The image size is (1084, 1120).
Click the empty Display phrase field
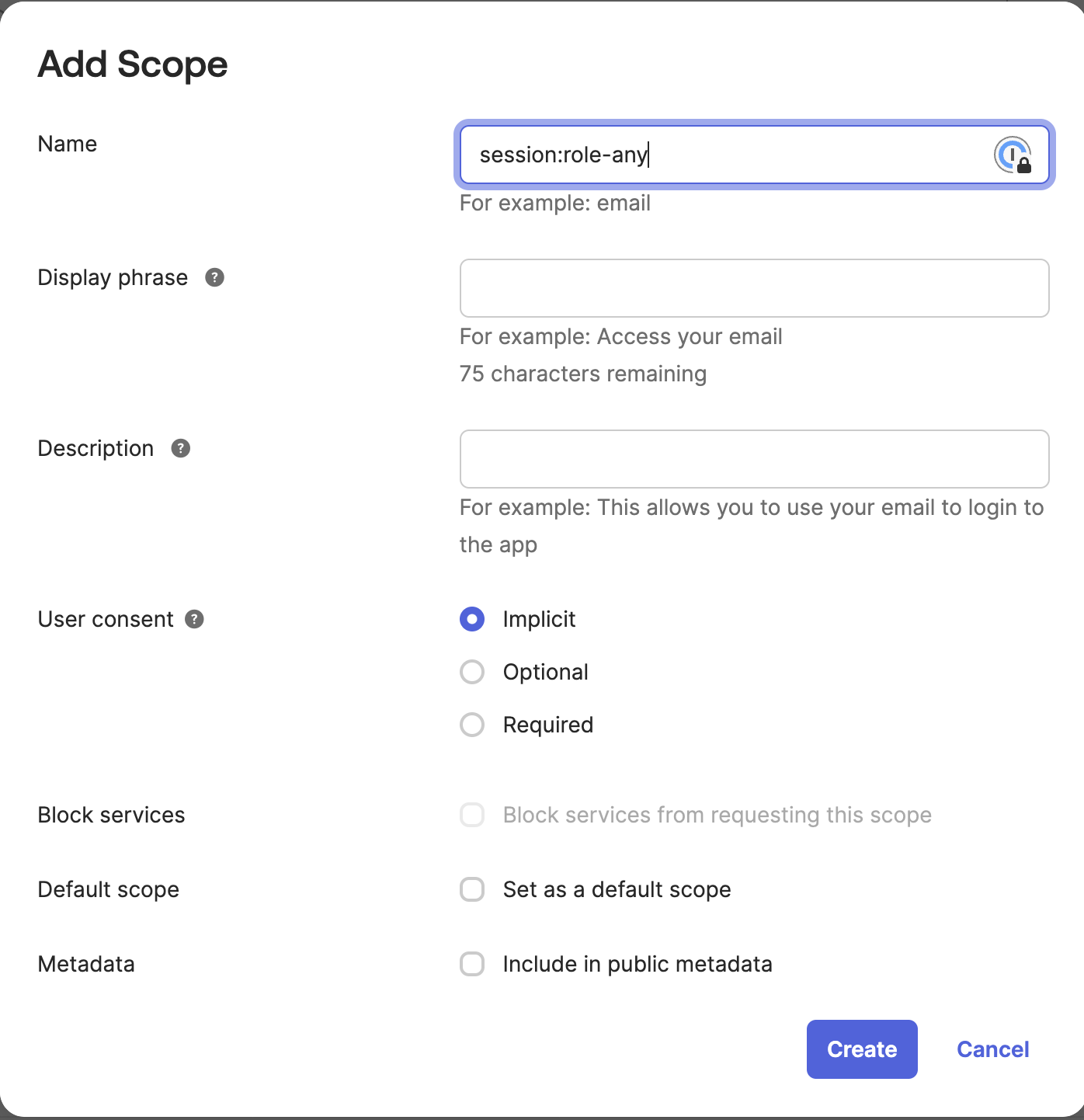coord(754,288)
